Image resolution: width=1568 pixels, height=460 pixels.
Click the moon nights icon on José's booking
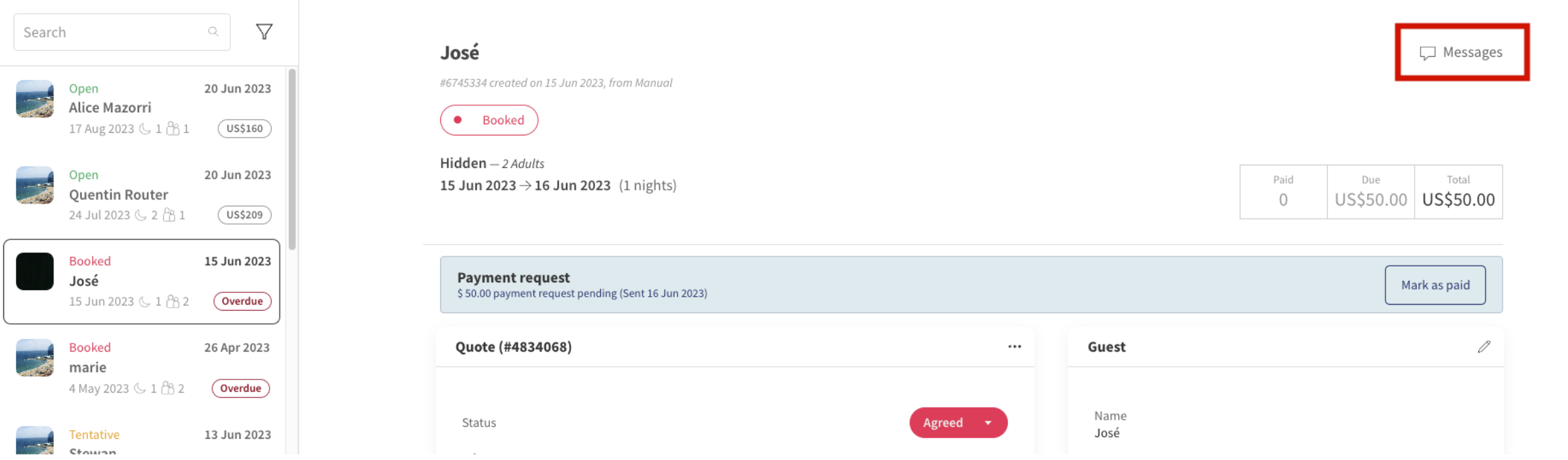pos(145,301)
